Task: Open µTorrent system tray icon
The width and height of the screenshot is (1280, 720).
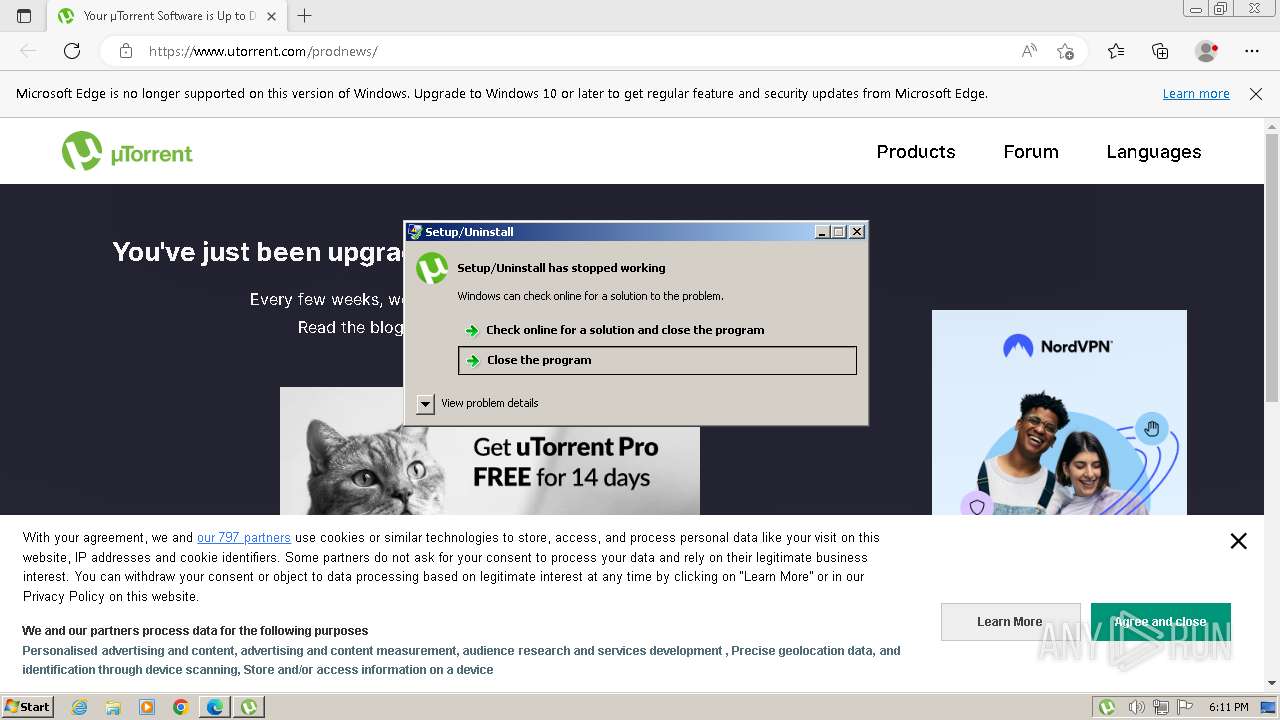Action: point(1107,707)
